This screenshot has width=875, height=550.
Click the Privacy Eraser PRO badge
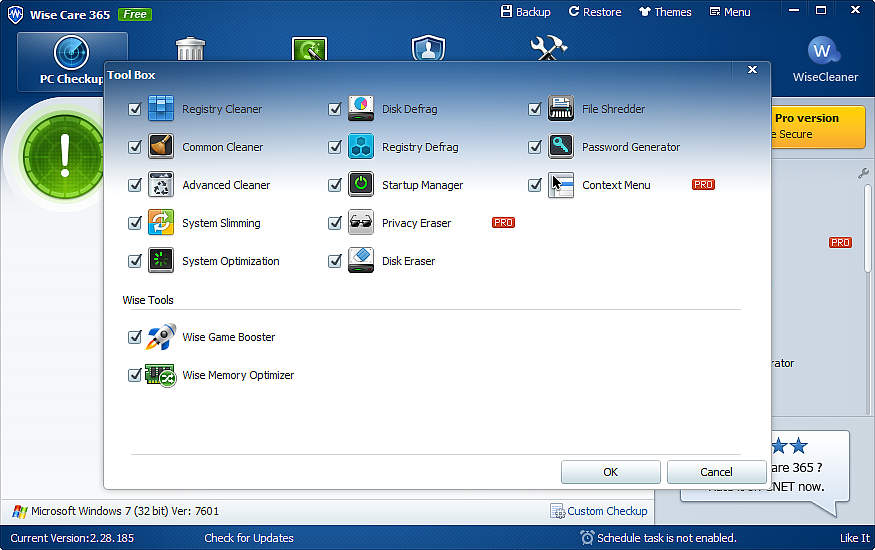[x=503, y=223]
